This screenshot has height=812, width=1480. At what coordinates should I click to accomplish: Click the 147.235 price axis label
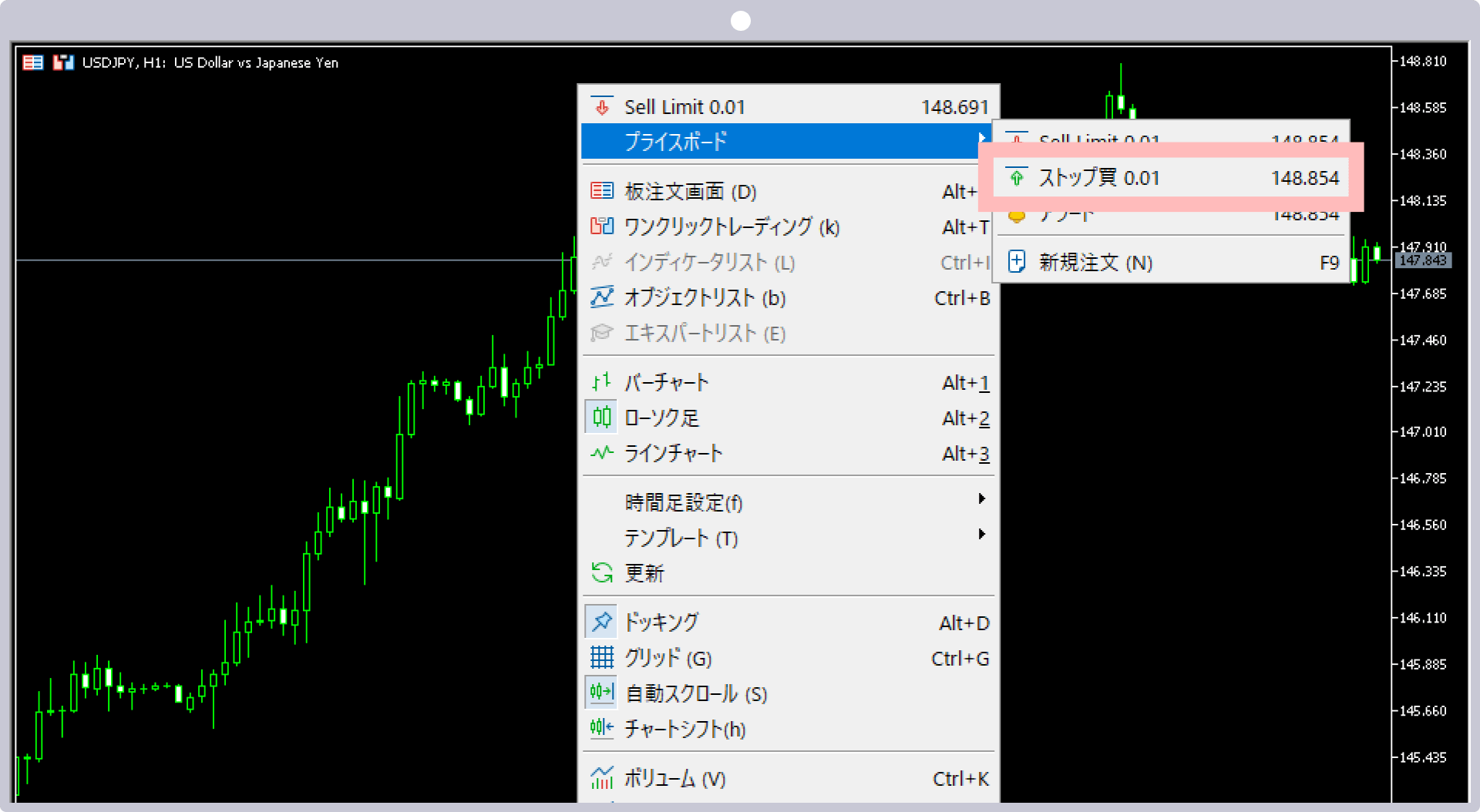[1423, 386]
